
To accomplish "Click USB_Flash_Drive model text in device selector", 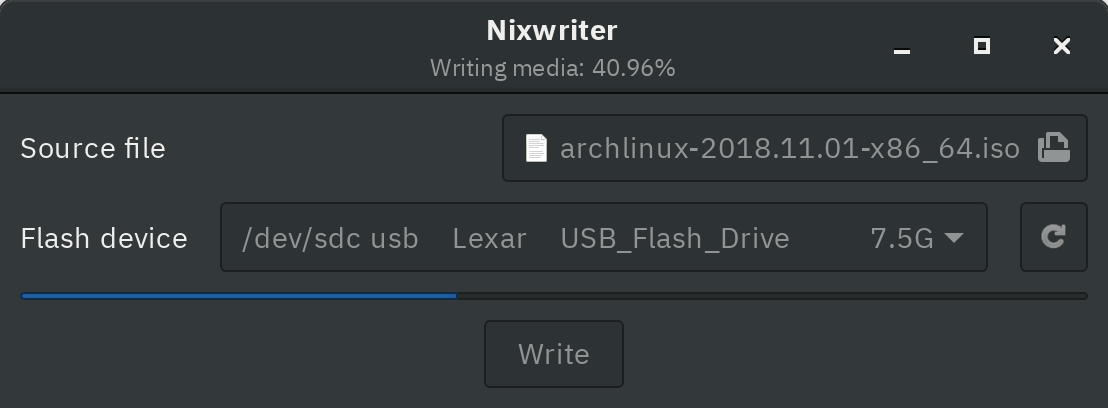I will pyautogui.click(x=675, y=239).
